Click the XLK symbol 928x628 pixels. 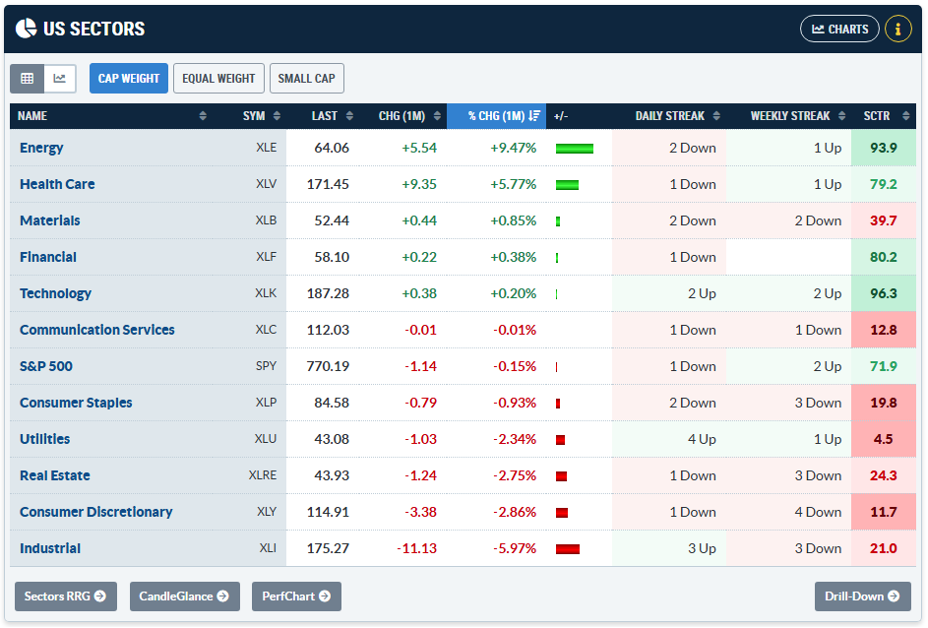tap(266, 293)
